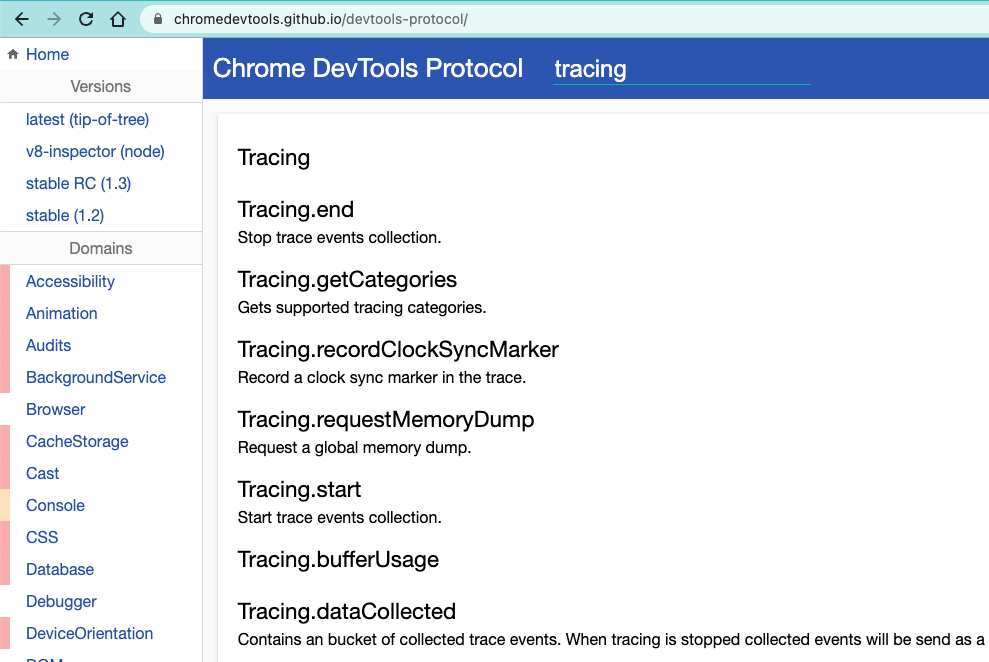Click the lock icon in the address bar
The image size is (989, 662).
point(158,20)
